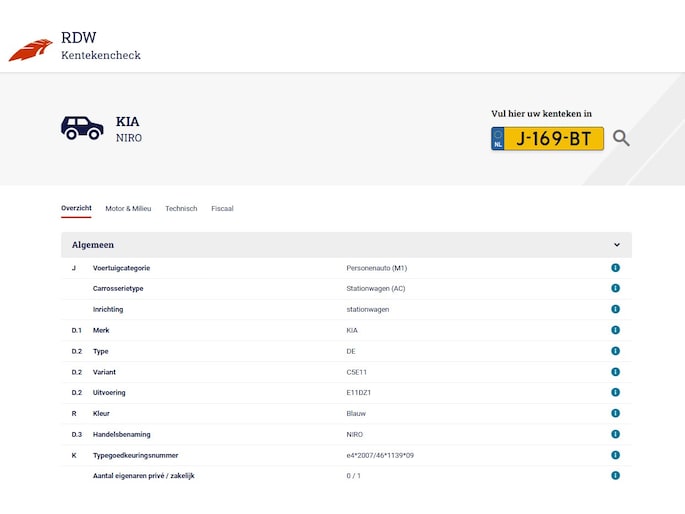Open info for Aantal eigenaren row

pos(615,476)
